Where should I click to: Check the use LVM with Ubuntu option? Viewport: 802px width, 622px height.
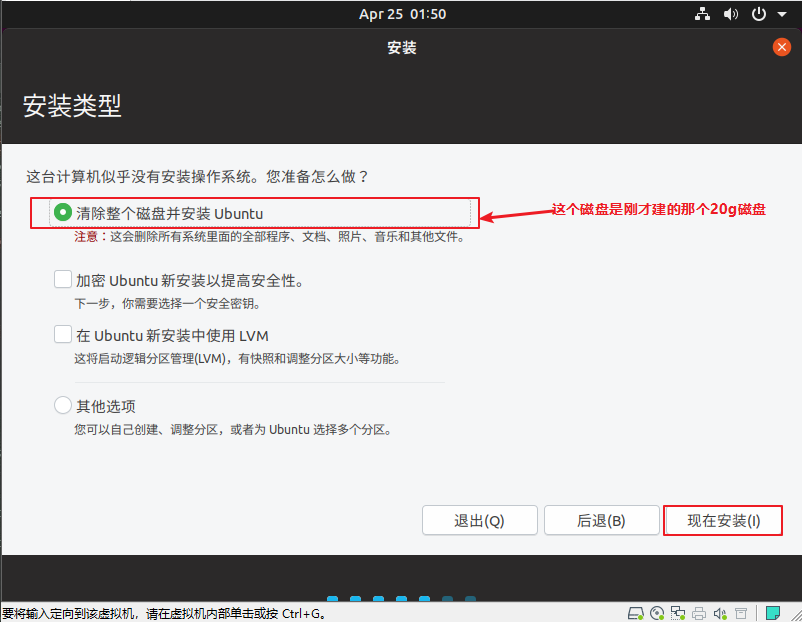point(63,335)
